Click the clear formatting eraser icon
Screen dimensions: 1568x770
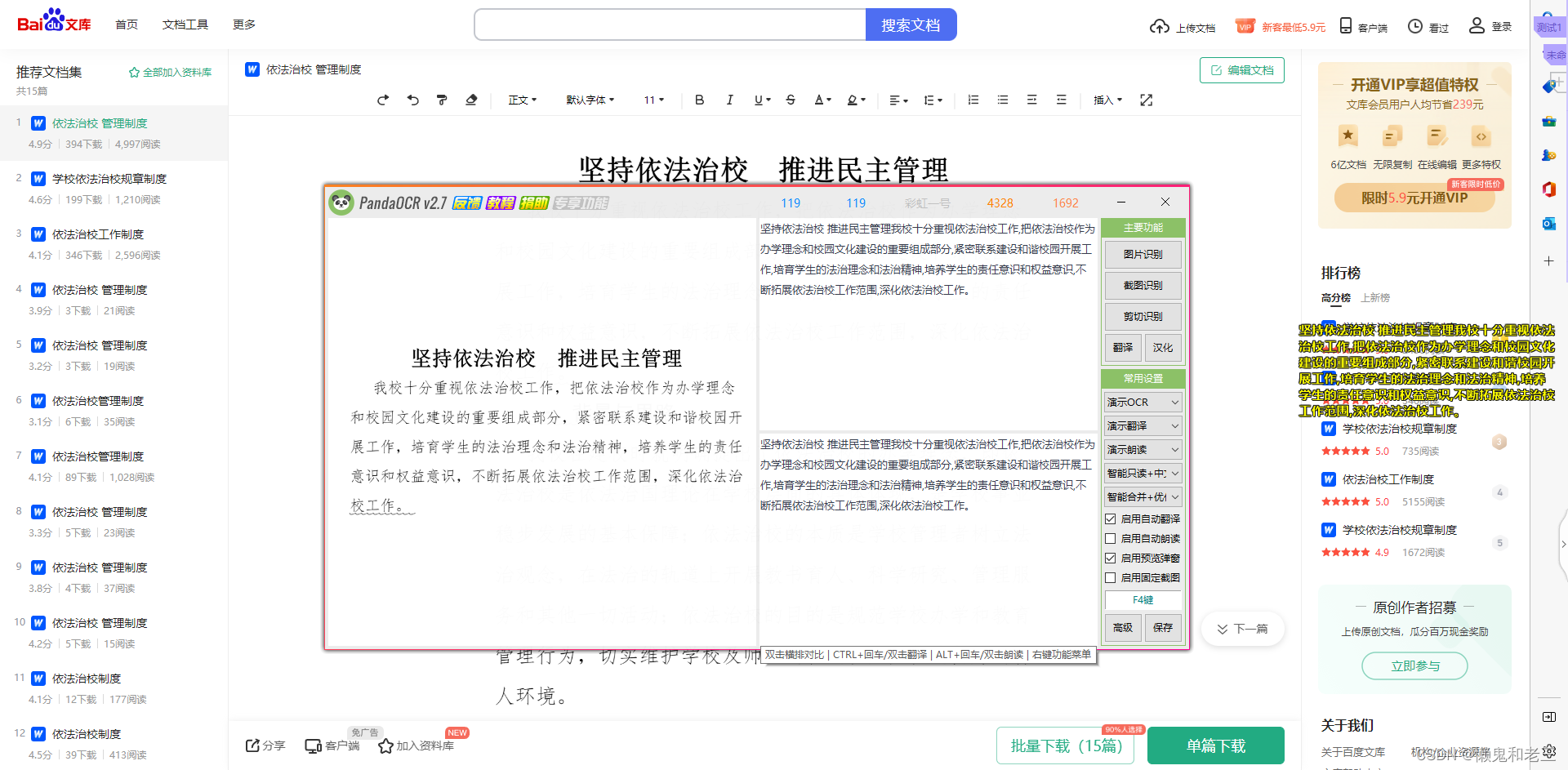[471, 100]
